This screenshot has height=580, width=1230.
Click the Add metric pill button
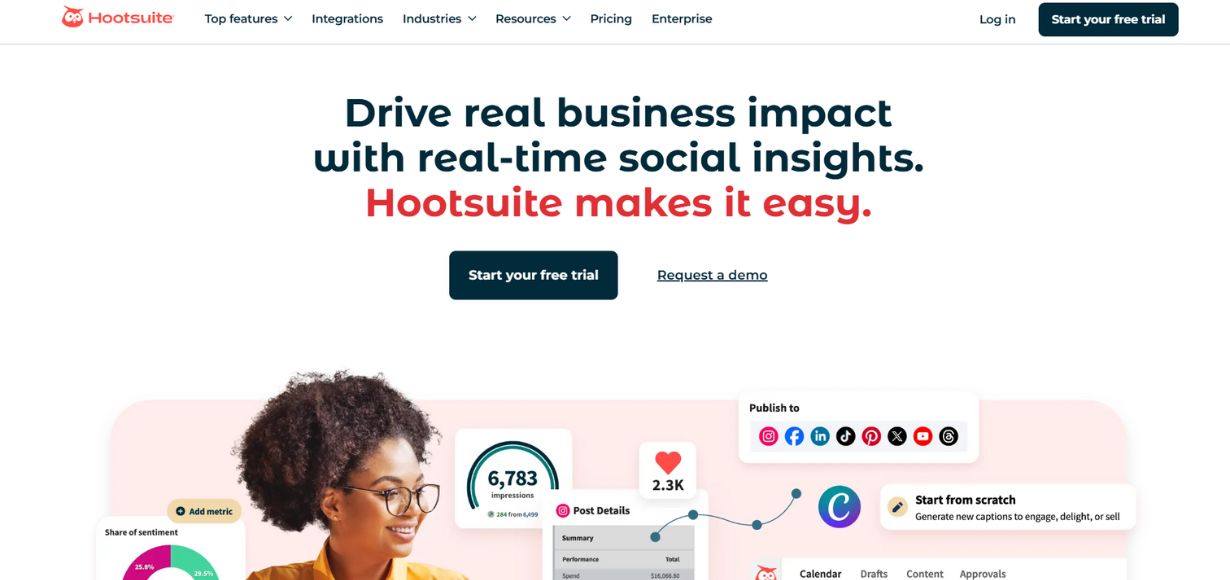point(204,511)
